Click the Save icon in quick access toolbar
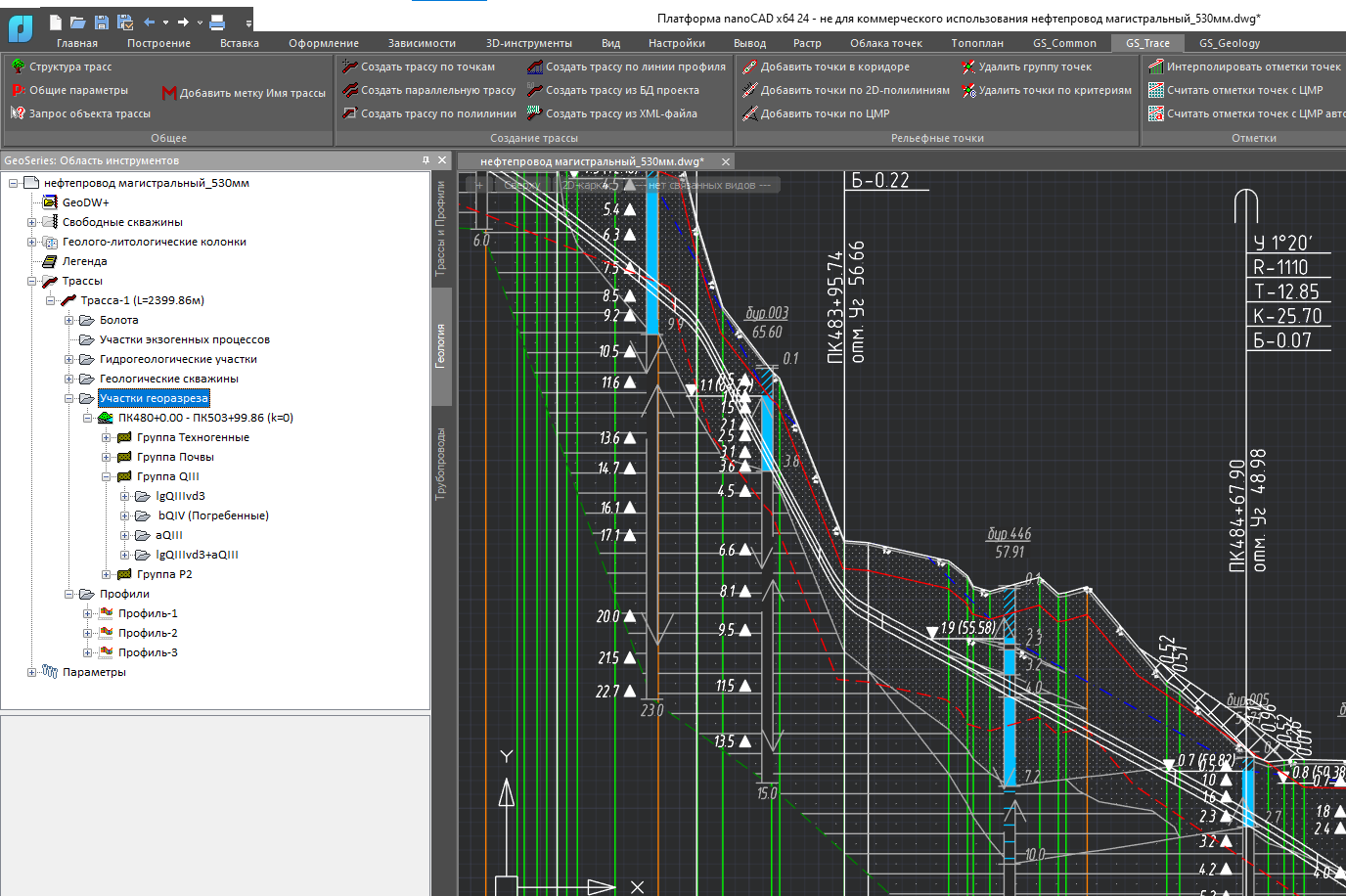1346x896 pixels. (101, 22)
